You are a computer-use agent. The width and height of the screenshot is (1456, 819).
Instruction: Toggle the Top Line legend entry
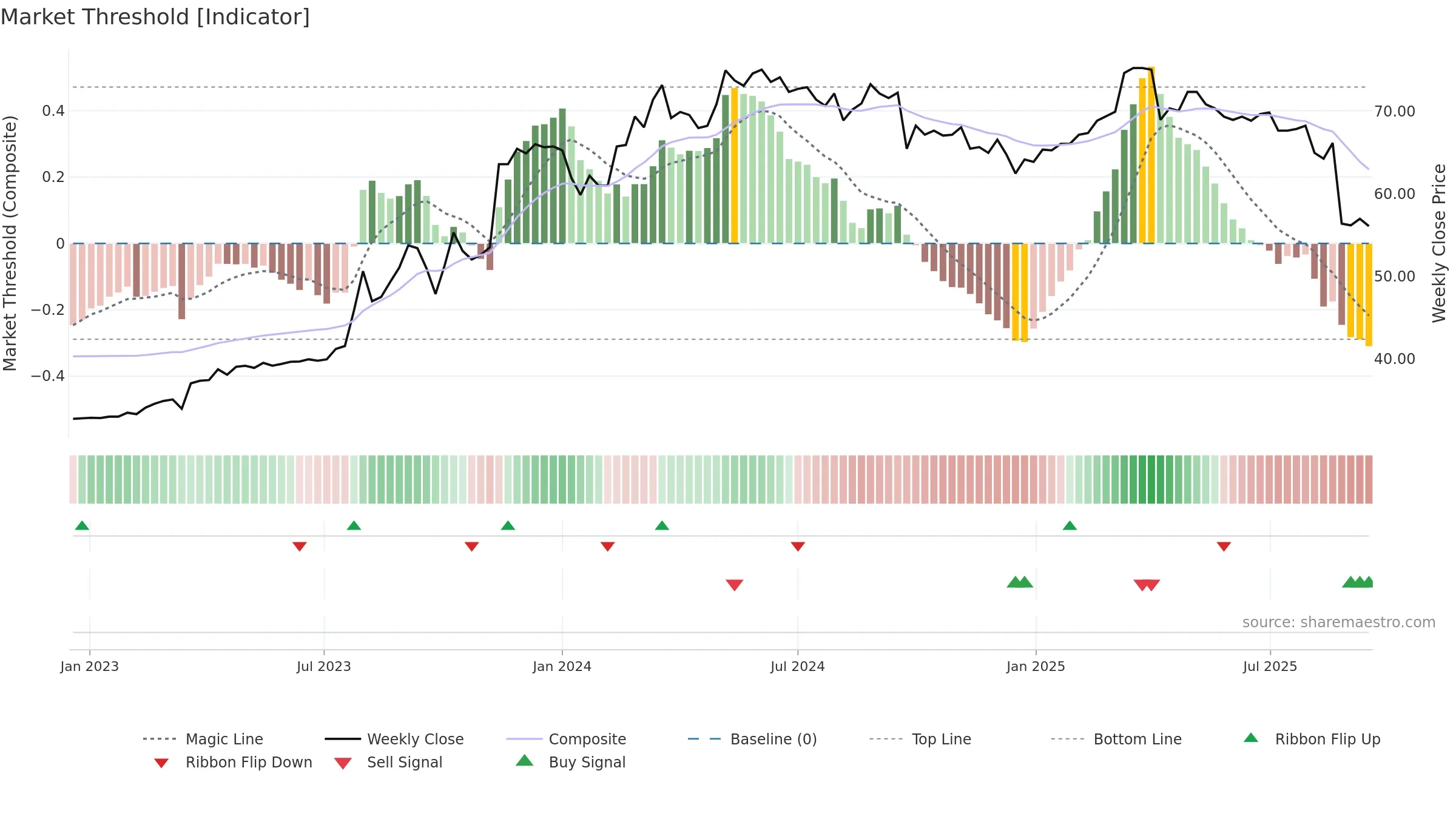click(x=920, y=739)
